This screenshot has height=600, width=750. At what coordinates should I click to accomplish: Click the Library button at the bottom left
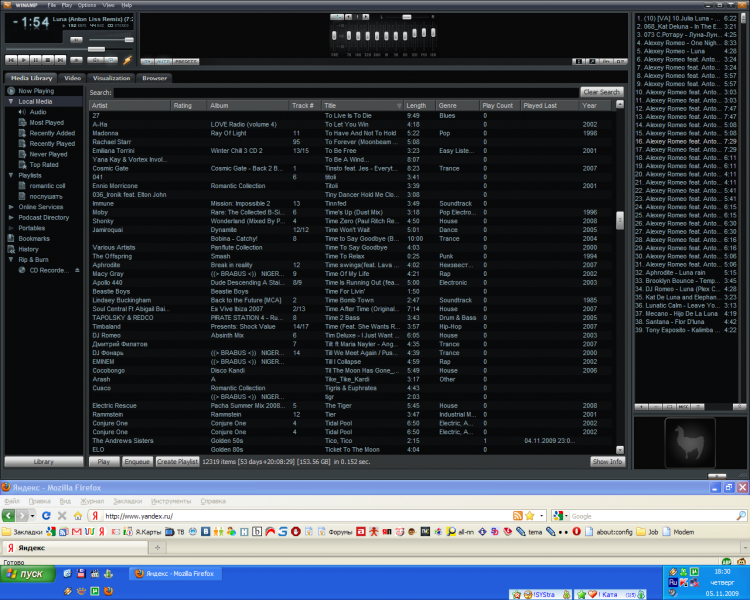tap(44, 462)
